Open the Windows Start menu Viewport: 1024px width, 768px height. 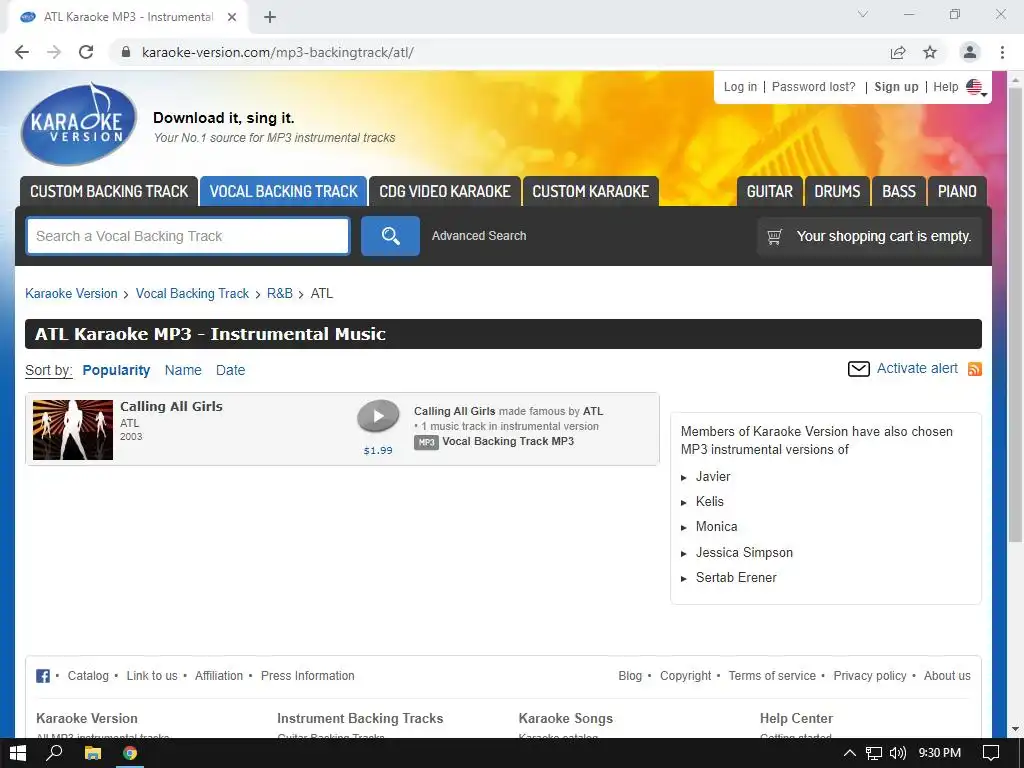[18, 753]
